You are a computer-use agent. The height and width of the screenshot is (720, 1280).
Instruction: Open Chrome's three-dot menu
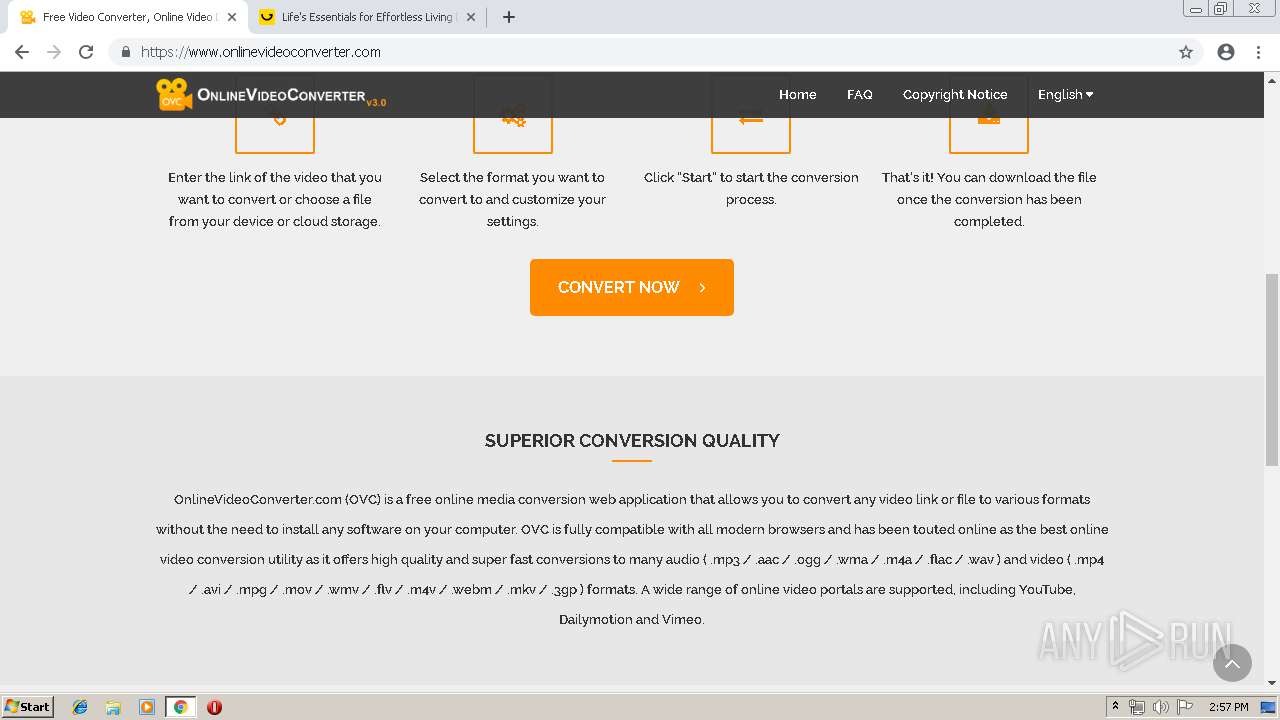pyautogui.click(x=1258, y=52)
